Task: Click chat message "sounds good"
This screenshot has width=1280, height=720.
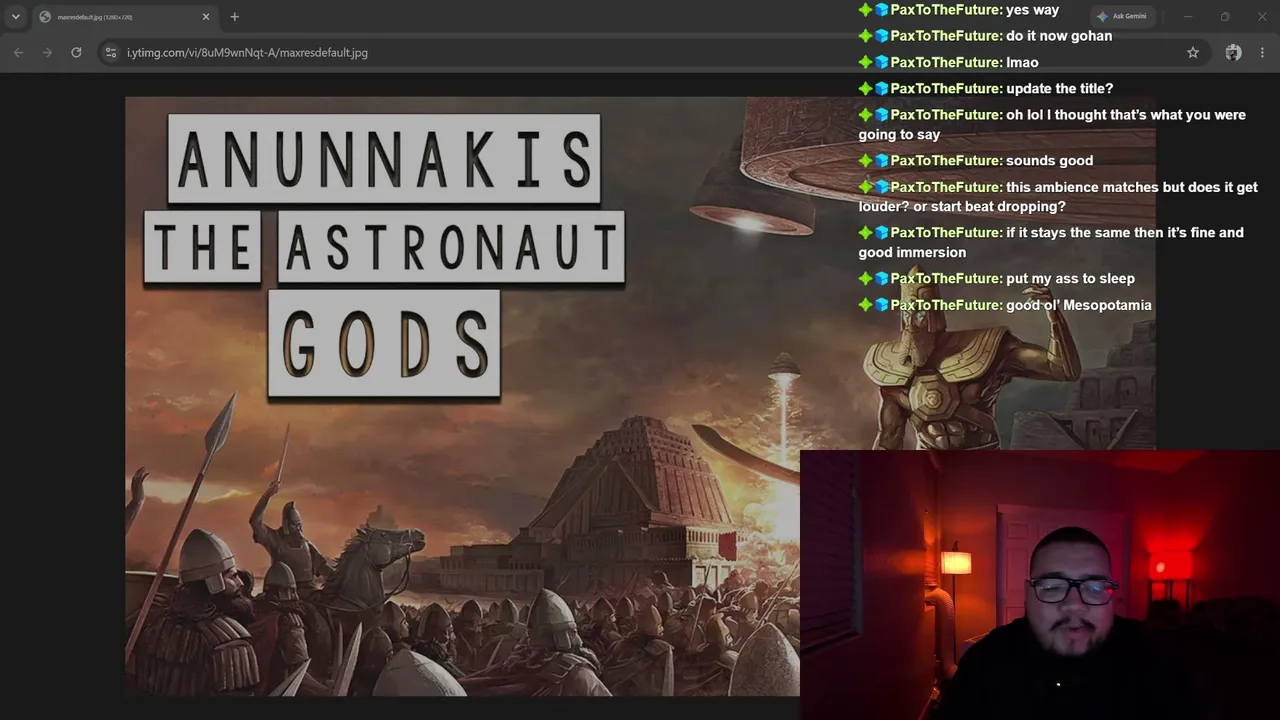Action: point(1049,161)
